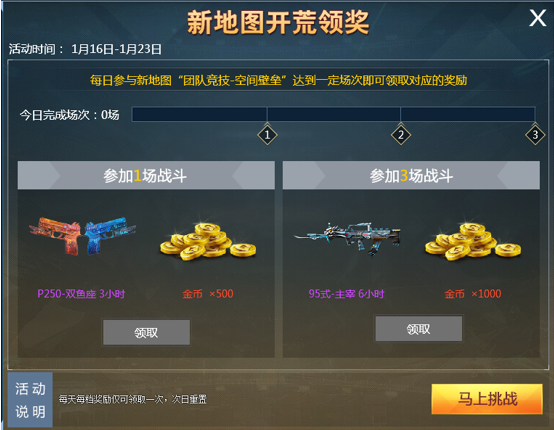This screenshot has height=430, width=554.
Task: Click the 金币 ×500 reward text
Action: tap(208, 294)
